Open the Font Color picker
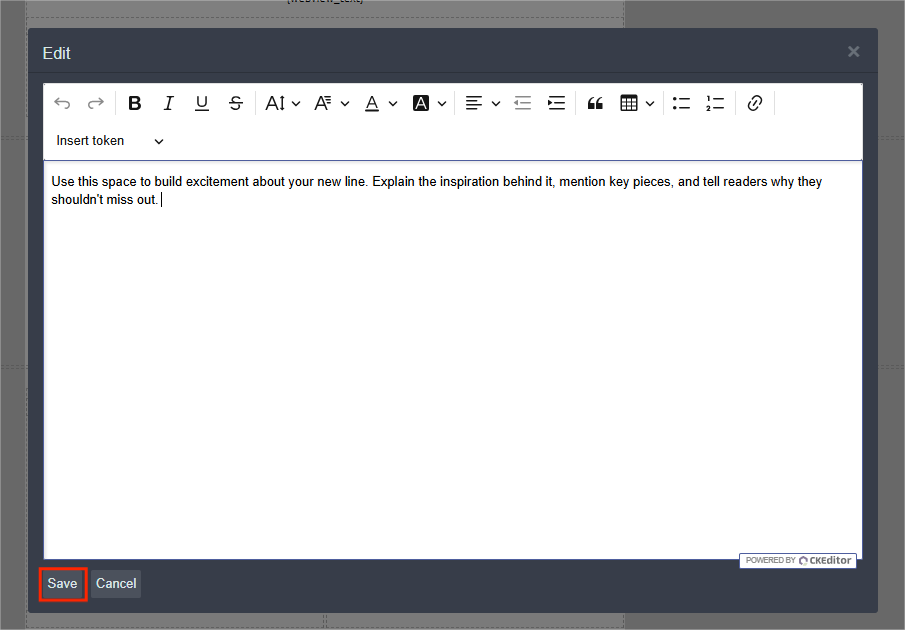 [x=381, y=103]
